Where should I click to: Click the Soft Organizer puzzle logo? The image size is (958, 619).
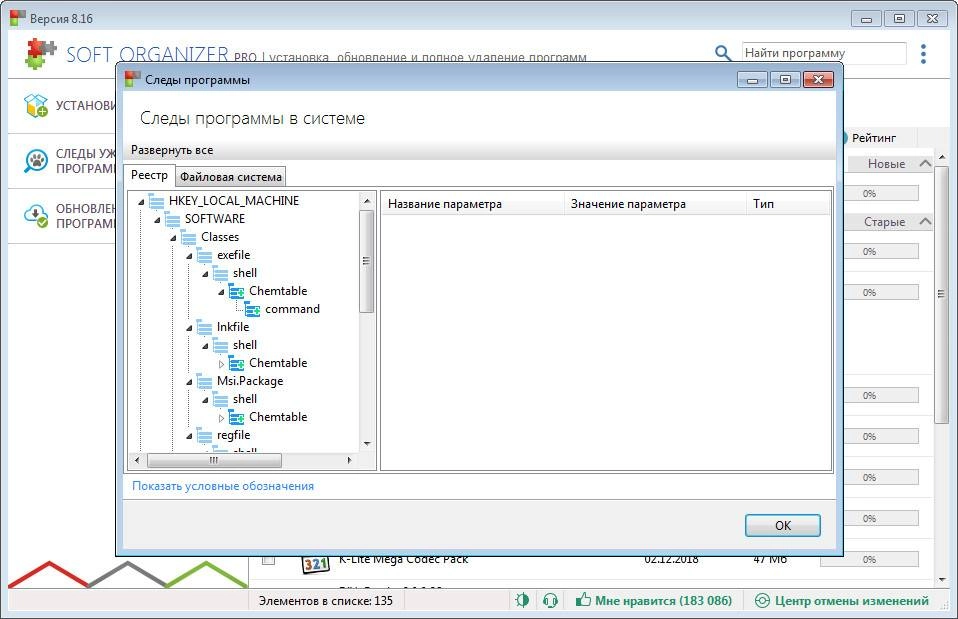(x=40, y=54)
